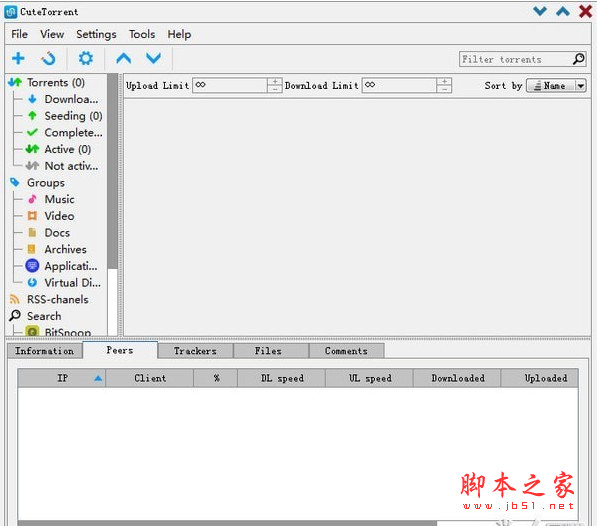This screenshot has height=526, width=597.
Task: Click the Search magnifier icon in sidebar
Action: [x=15, y=316]
